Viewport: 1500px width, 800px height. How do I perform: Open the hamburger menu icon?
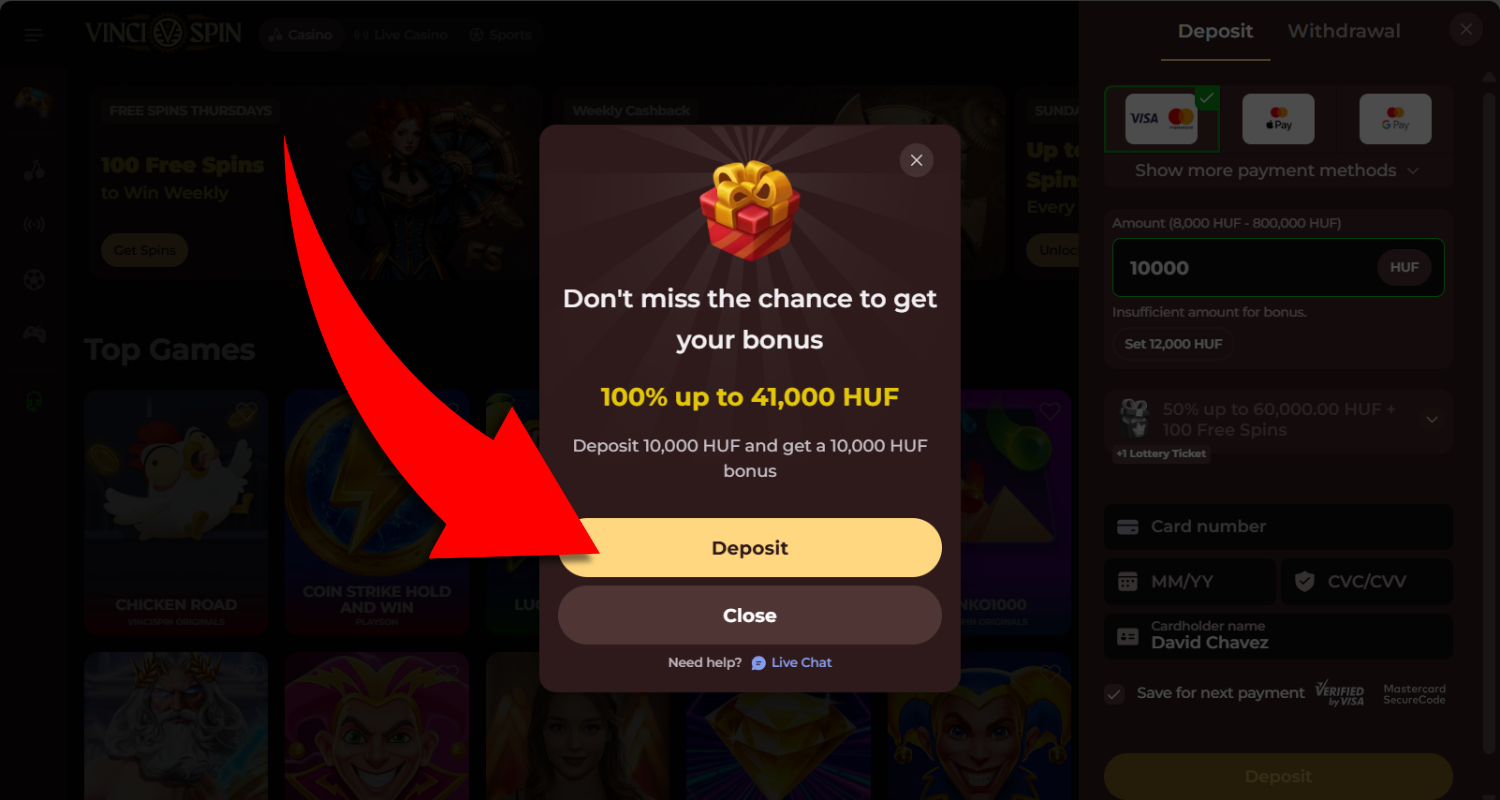[34, 35]
